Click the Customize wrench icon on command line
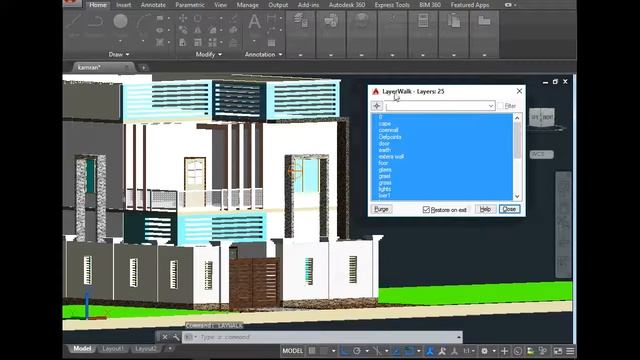Screen dimensions: 640x360 tap(176, 337)
